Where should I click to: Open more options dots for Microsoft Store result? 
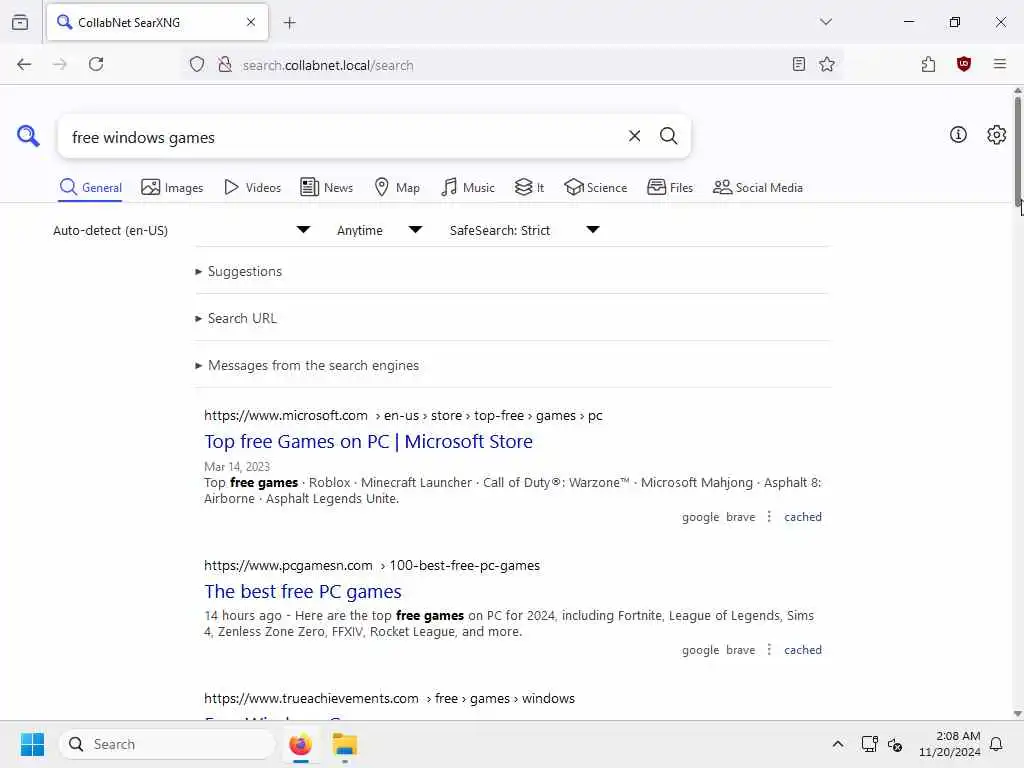pos(769,517)
